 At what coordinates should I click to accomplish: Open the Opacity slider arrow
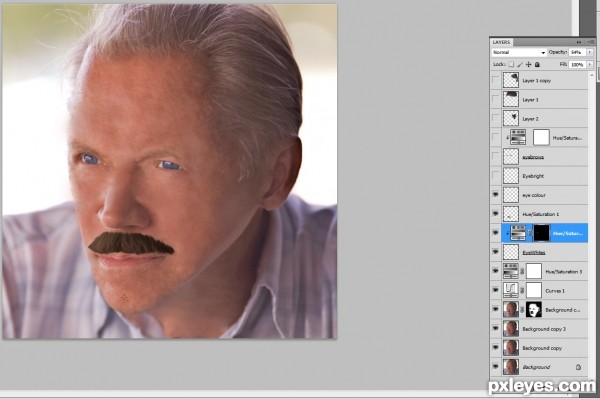[x=590, y=52]
